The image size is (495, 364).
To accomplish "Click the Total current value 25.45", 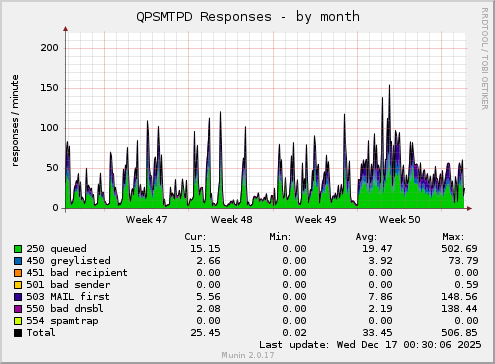I will (205, 333).
